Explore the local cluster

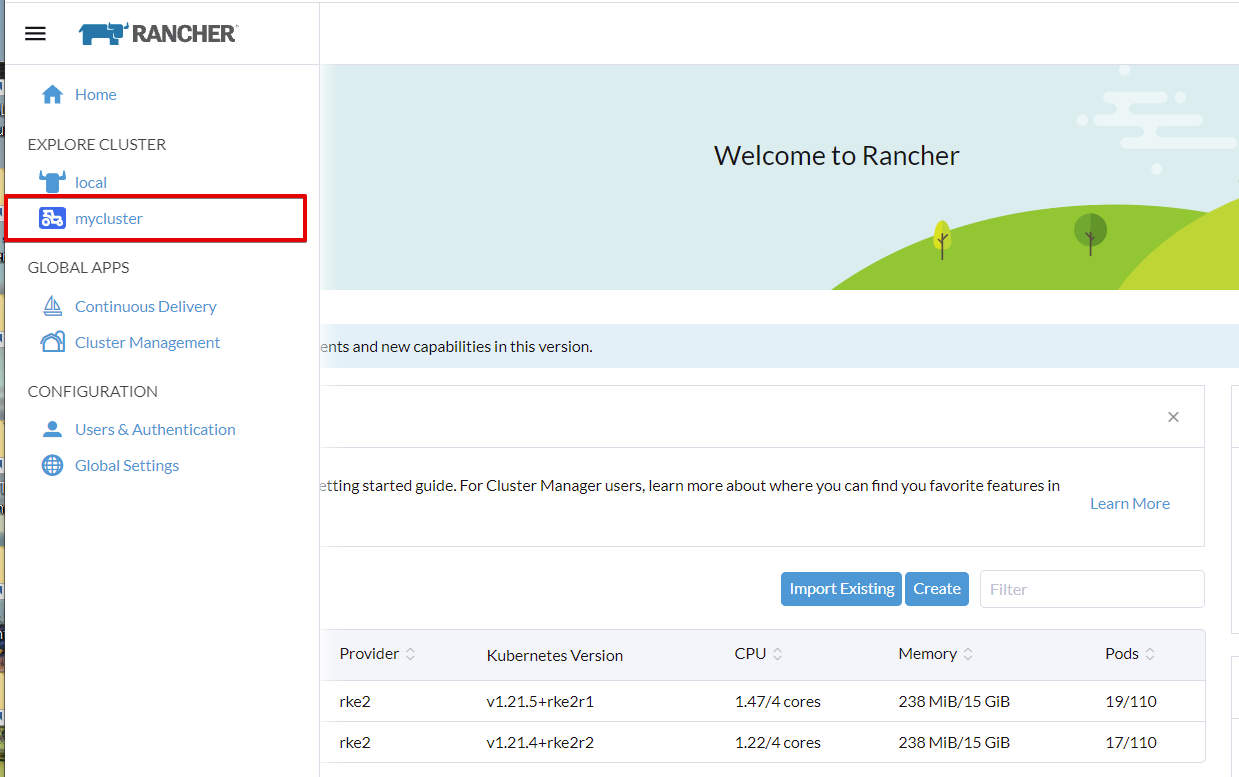click(x=91, y=182)
